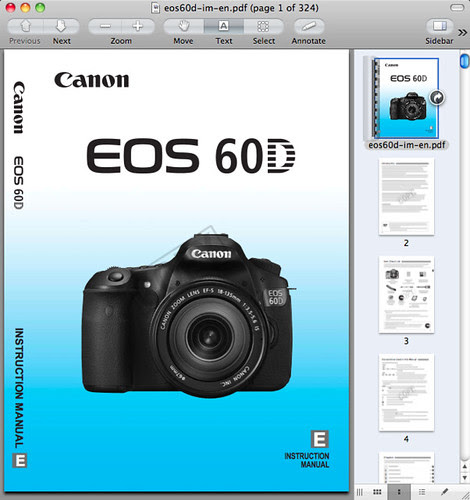470x500 pixels.
Task: Toggle the Sidebar button in toolbar
Action: click(439, 26)
